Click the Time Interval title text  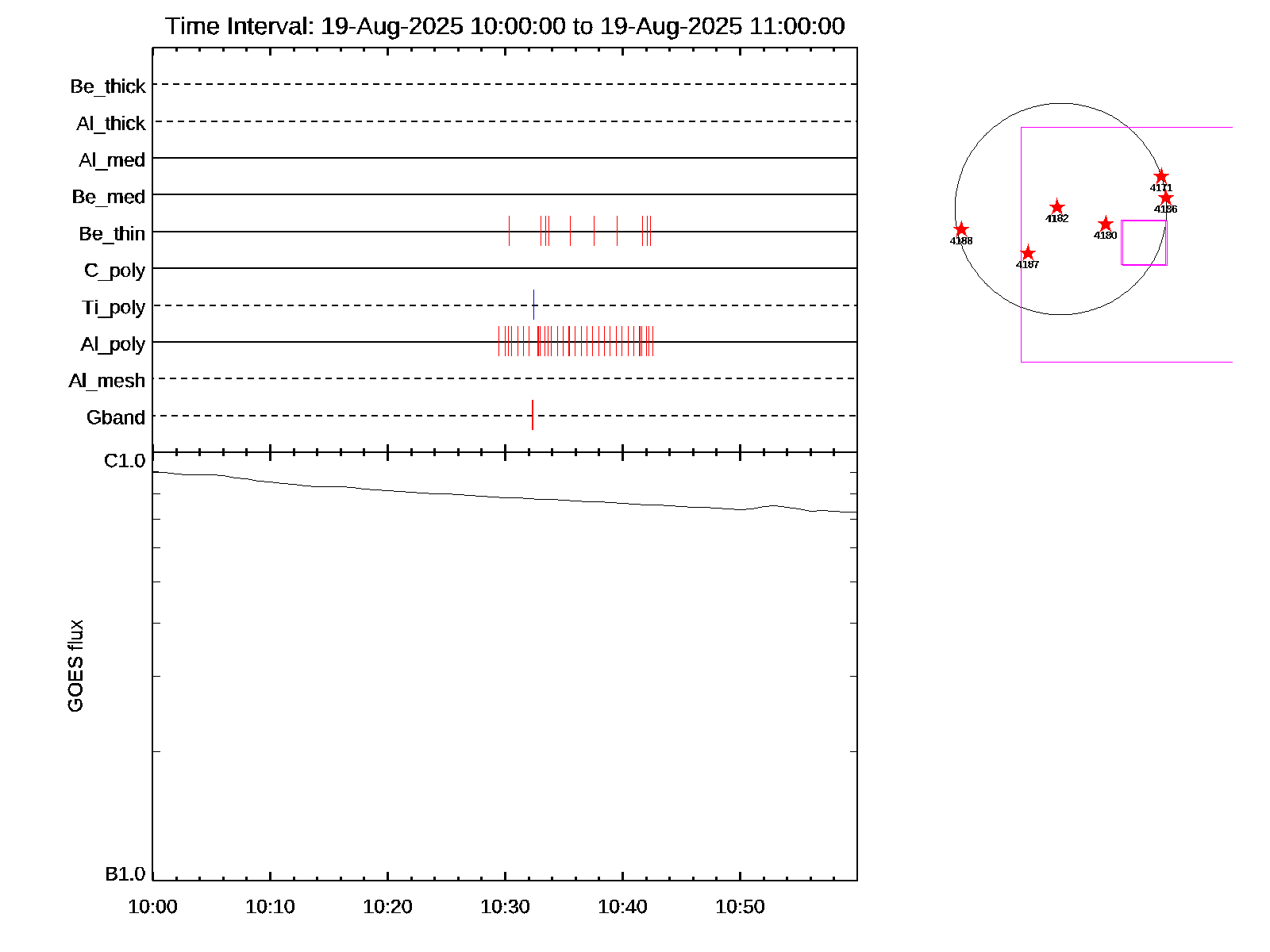pos(505,26)
